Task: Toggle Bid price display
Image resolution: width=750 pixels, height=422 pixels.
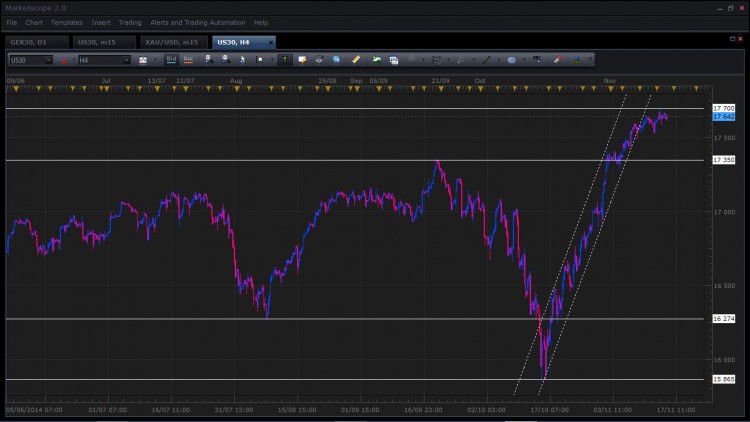Action: point(171,60)
